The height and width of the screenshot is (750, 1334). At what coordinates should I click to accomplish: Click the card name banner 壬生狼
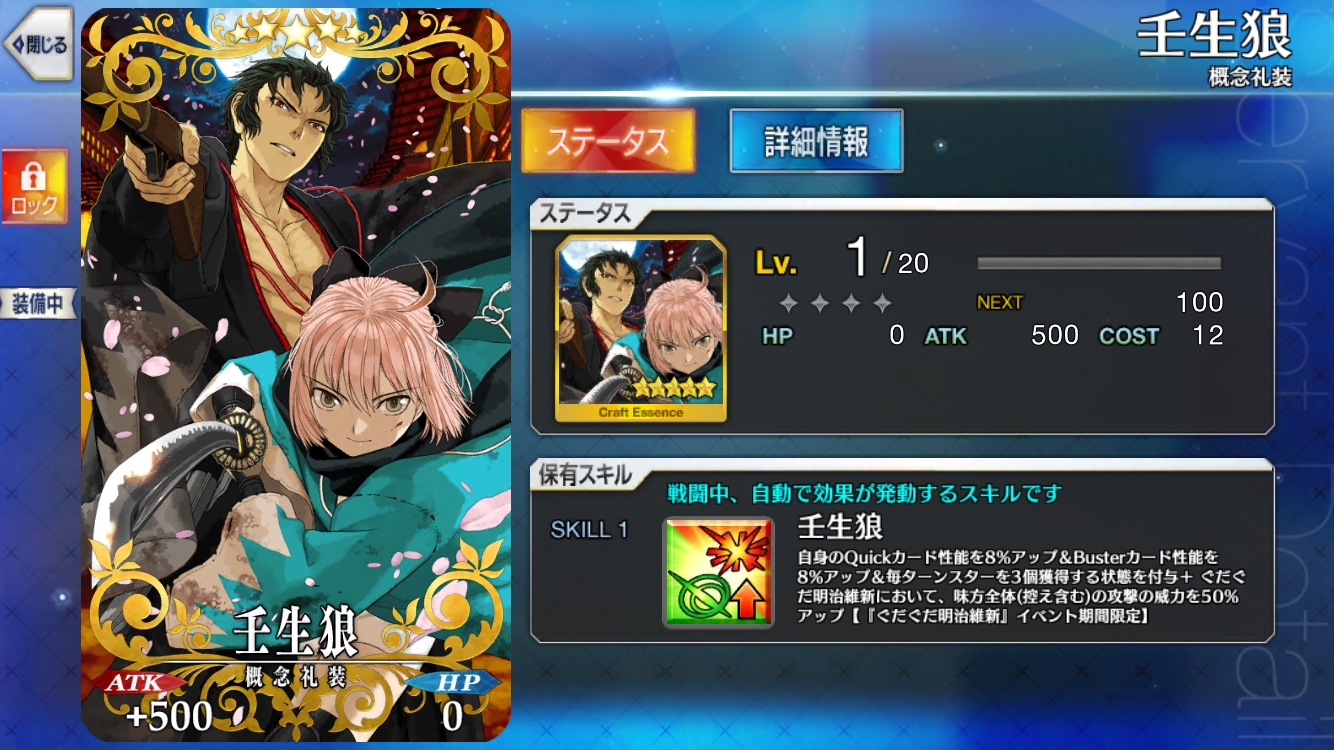pos(296,634)
